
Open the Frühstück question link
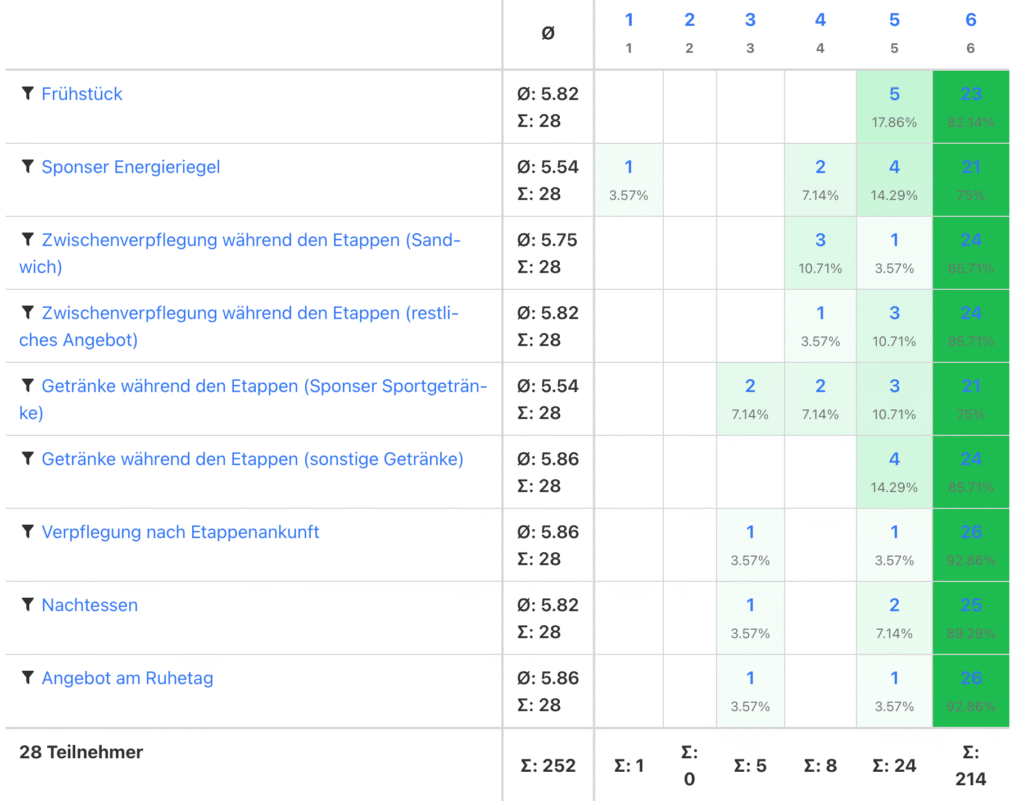pos(82,94)
